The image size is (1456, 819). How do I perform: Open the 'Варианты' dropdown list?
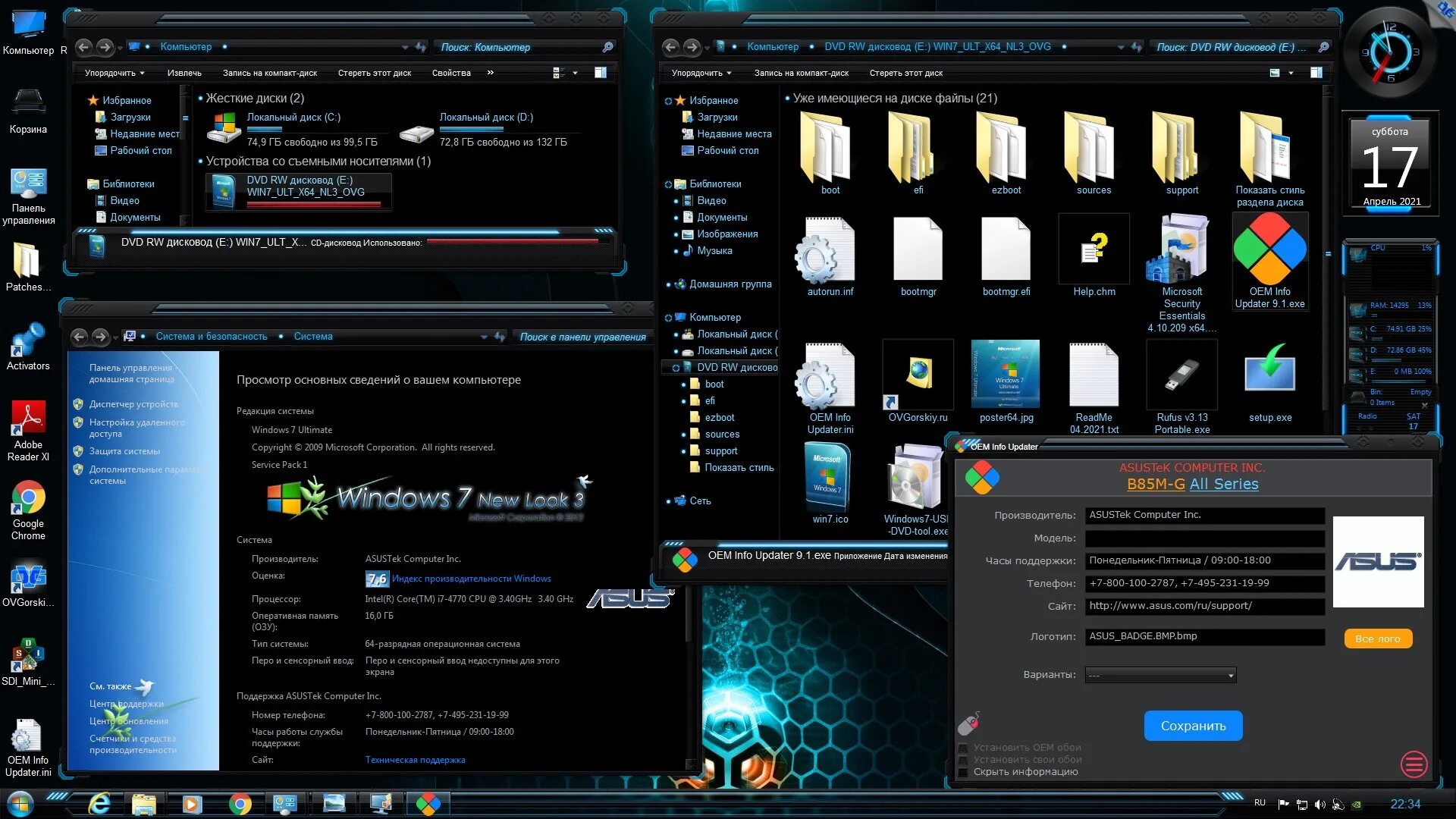tap(1160, 675)
